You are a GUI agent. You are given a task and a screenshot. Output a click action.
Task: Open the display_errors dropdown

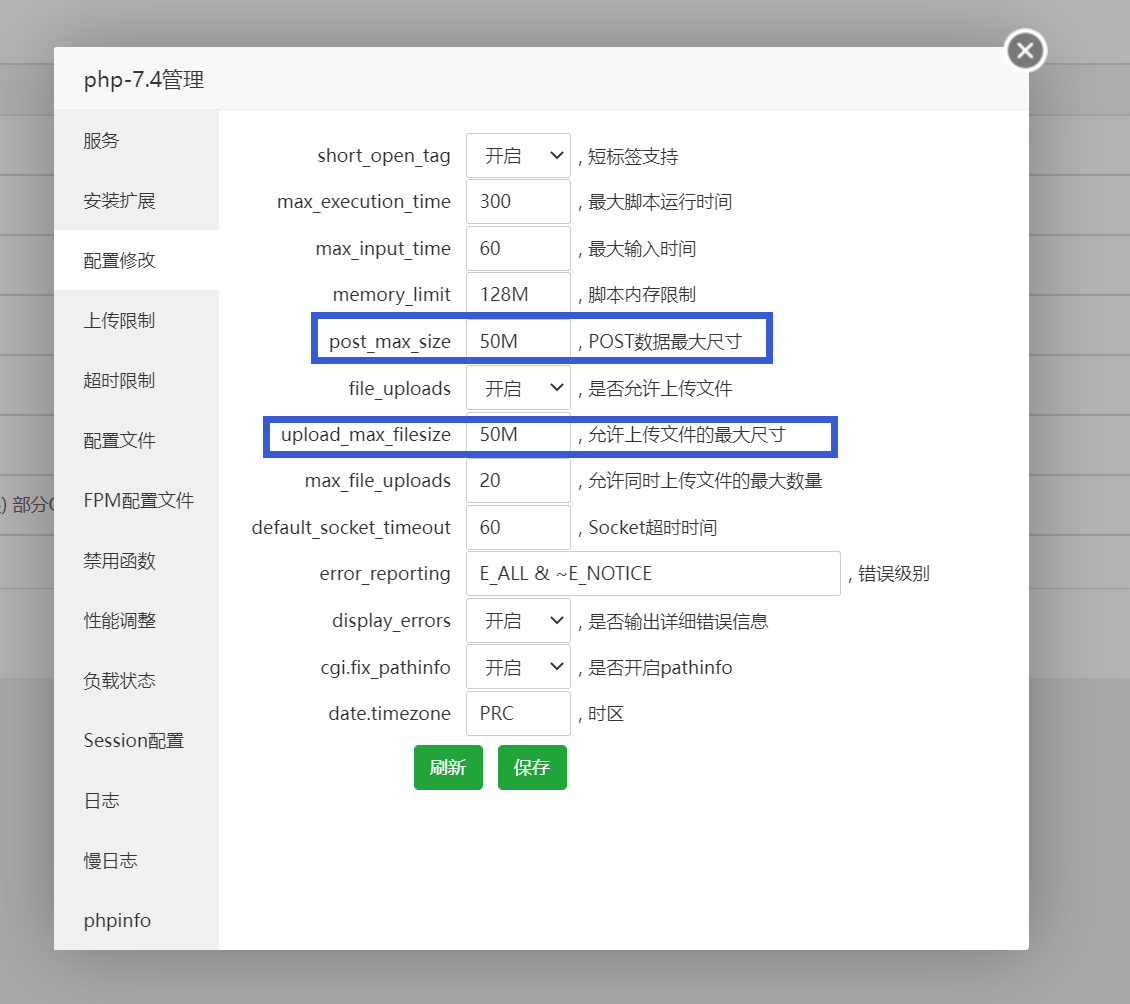tap(517, 620)
